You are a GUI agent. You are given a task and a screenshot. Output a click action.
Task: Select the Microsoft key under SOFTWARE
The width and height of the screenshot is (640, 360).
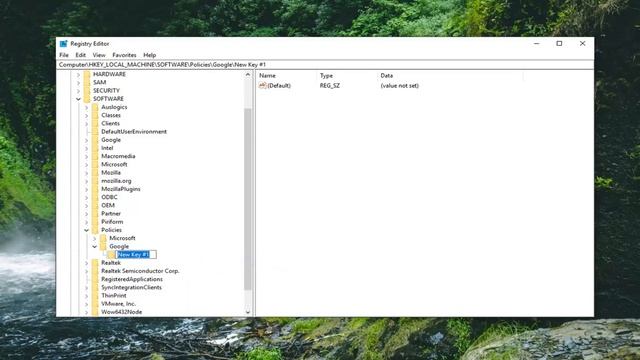[x=114, y=164]
